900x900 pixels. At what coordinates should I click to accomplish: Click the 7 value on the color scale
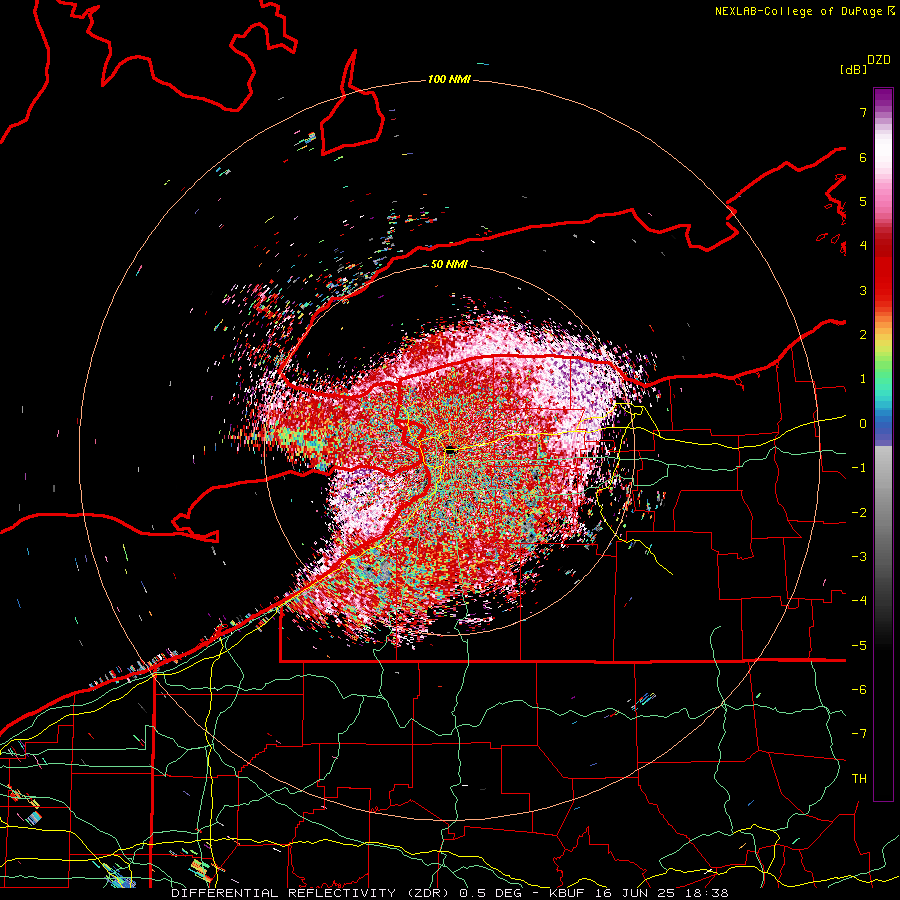(863, 112)
